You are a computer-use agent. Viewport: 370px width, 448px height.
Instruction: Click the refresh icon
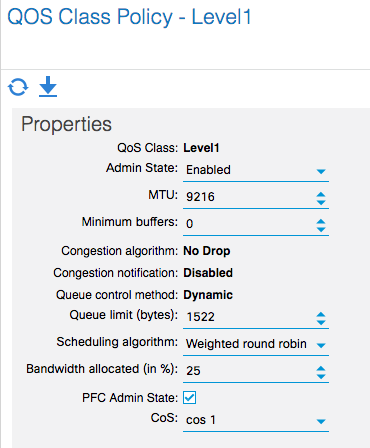click(18, 87)
